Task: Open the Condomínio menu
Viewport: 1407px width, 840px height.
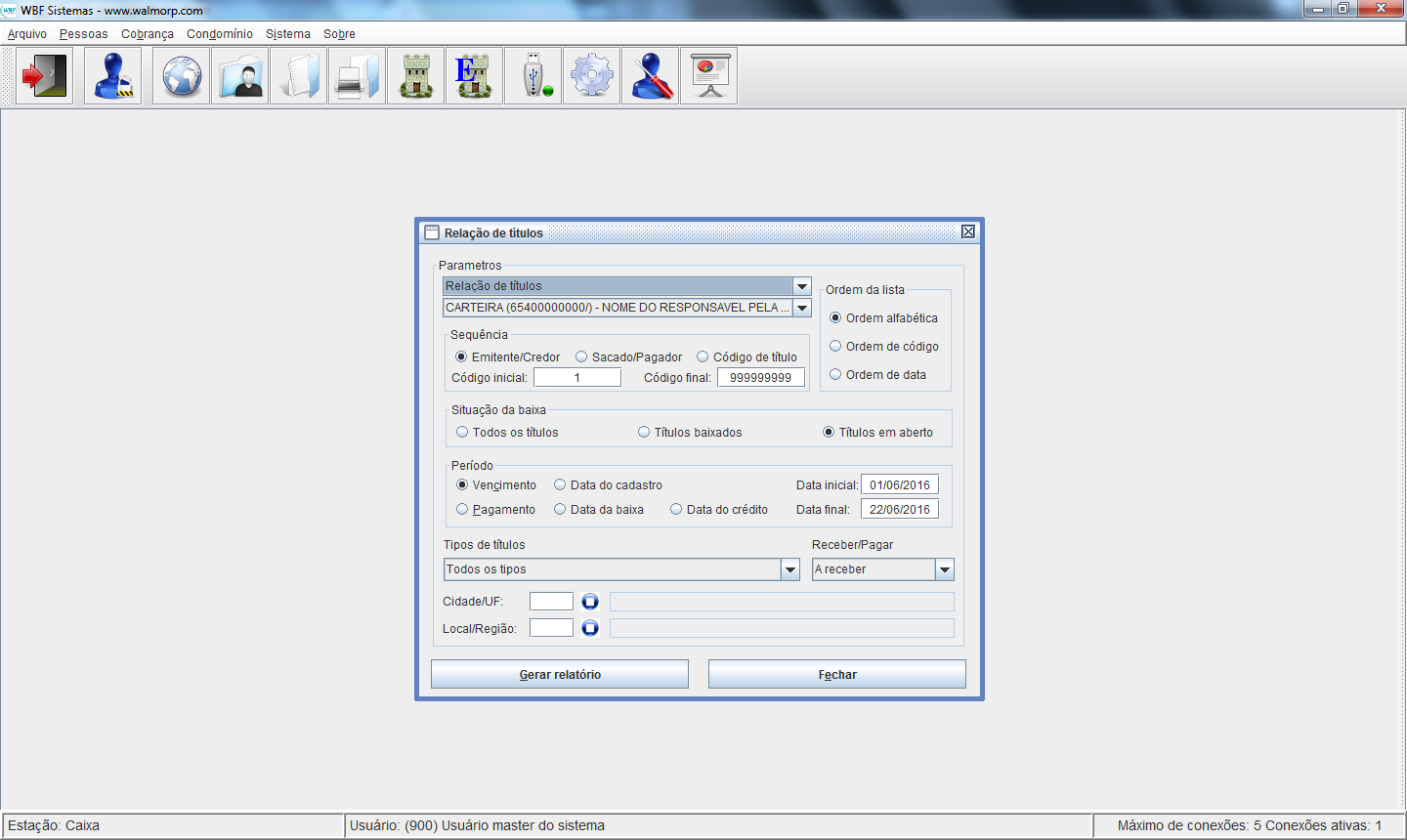Action: [220, 34]
